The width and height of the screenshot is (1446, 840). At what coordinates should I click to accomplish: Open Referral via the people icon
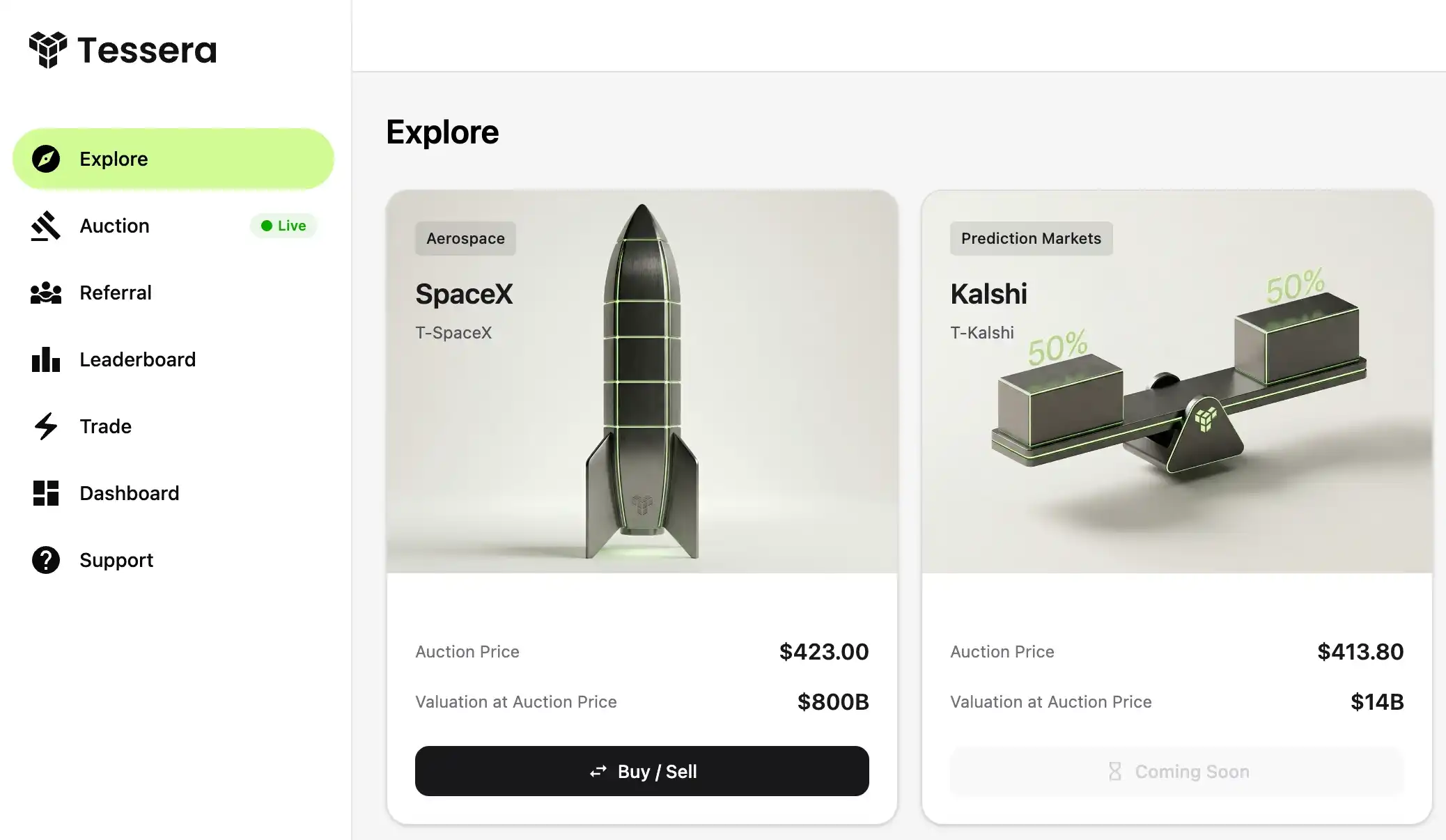(x=45, y=293)
